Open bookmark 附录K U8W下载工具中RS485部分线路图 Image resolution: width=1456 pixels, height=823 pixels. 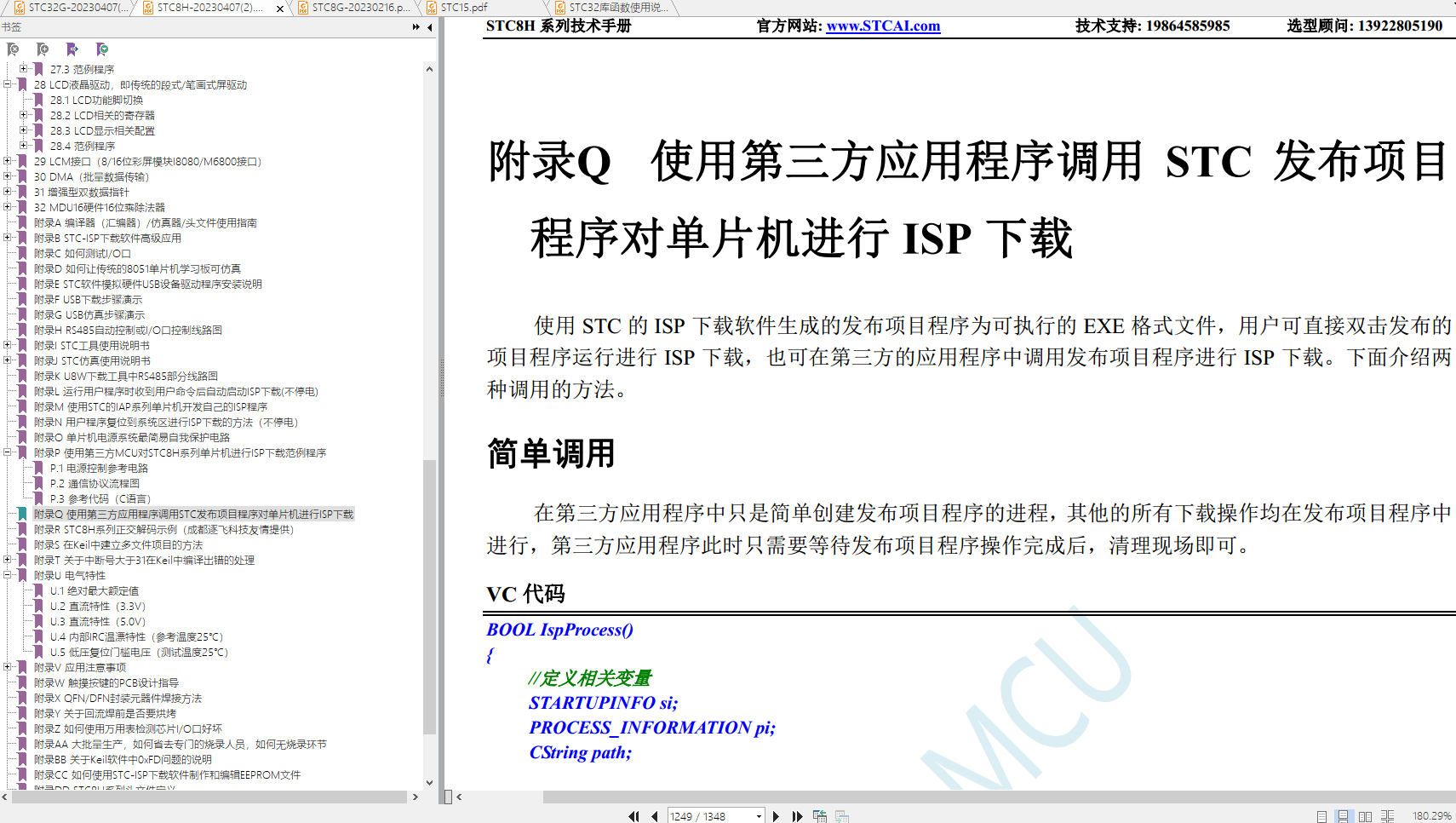126,376
